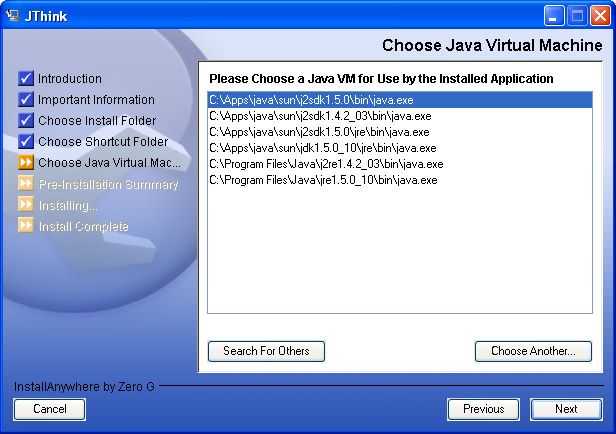The height and width of the screenshot is (434, 616).
Task: Click the arrow icon beside Pre-Installation Summary
Action: (26, 183)
